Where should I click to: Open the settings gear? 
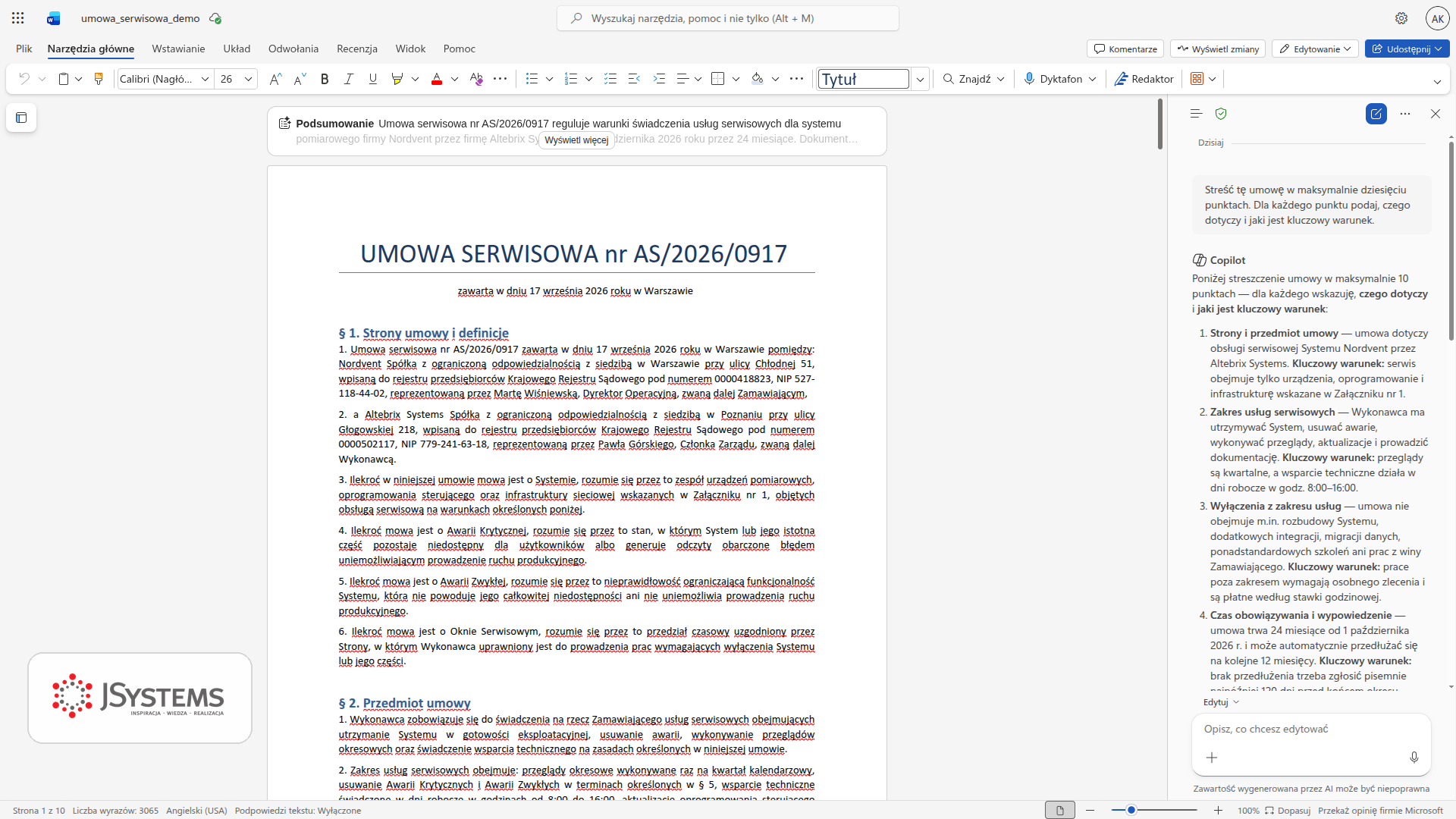click(1401, 18)
